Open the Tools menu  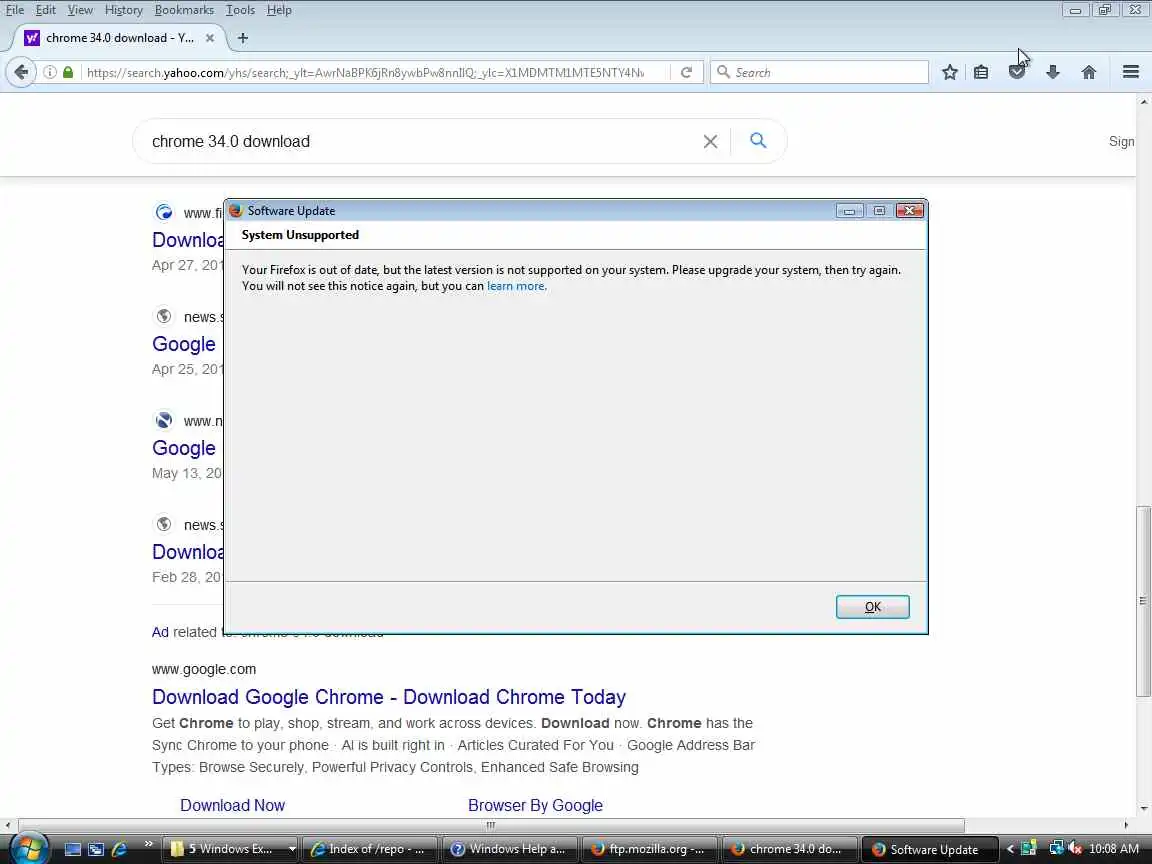(240, 10)
